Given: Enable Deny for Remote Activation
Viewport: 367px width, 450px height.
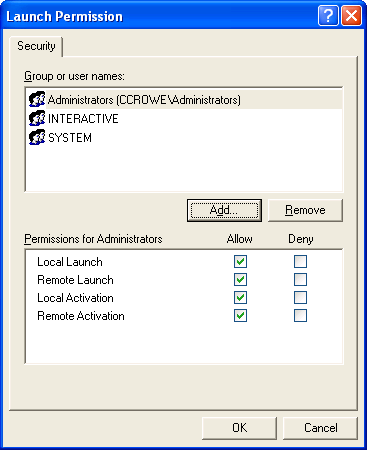Looking at the screenshot, I should point(300,316).
